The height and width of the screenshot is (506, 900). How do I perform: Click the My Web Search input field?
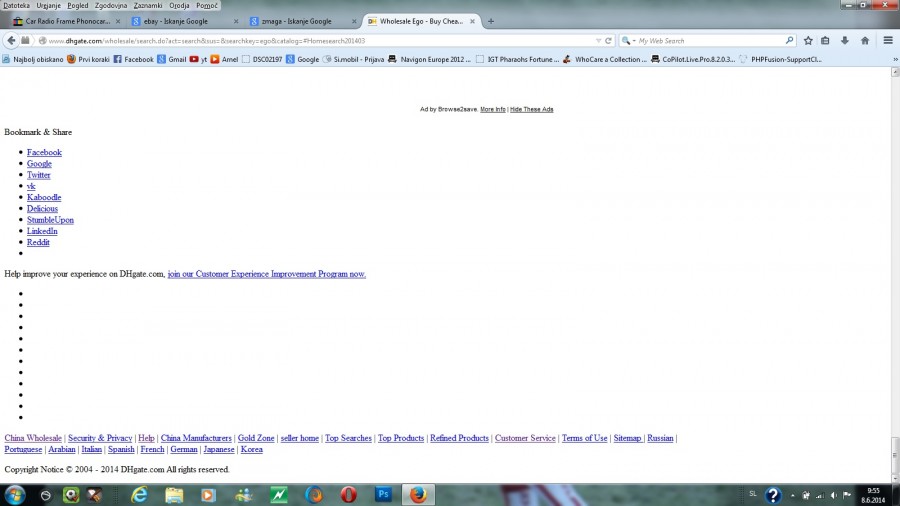point(710,41)
